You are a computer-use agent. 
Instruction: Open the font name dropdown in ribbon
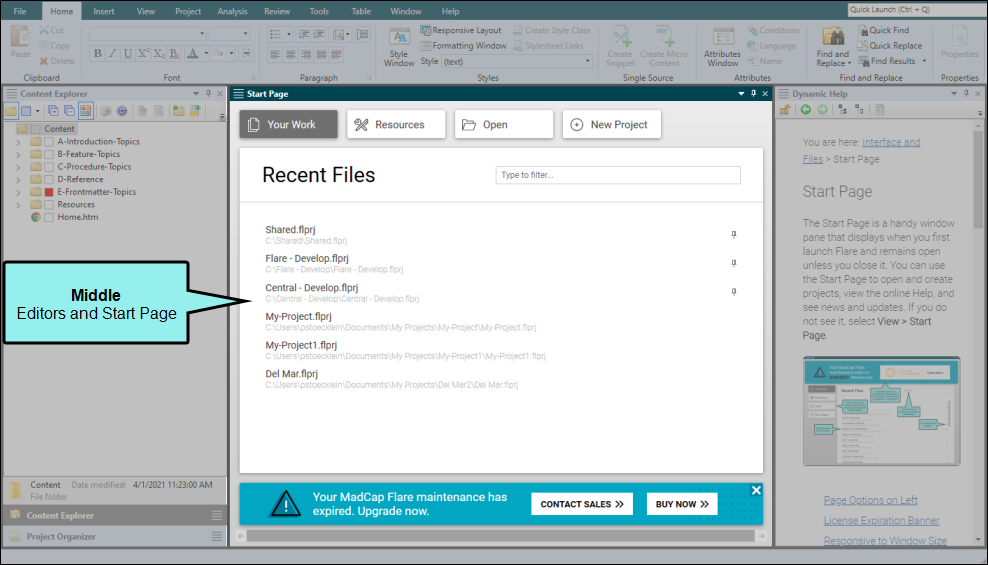coord(202,34)
